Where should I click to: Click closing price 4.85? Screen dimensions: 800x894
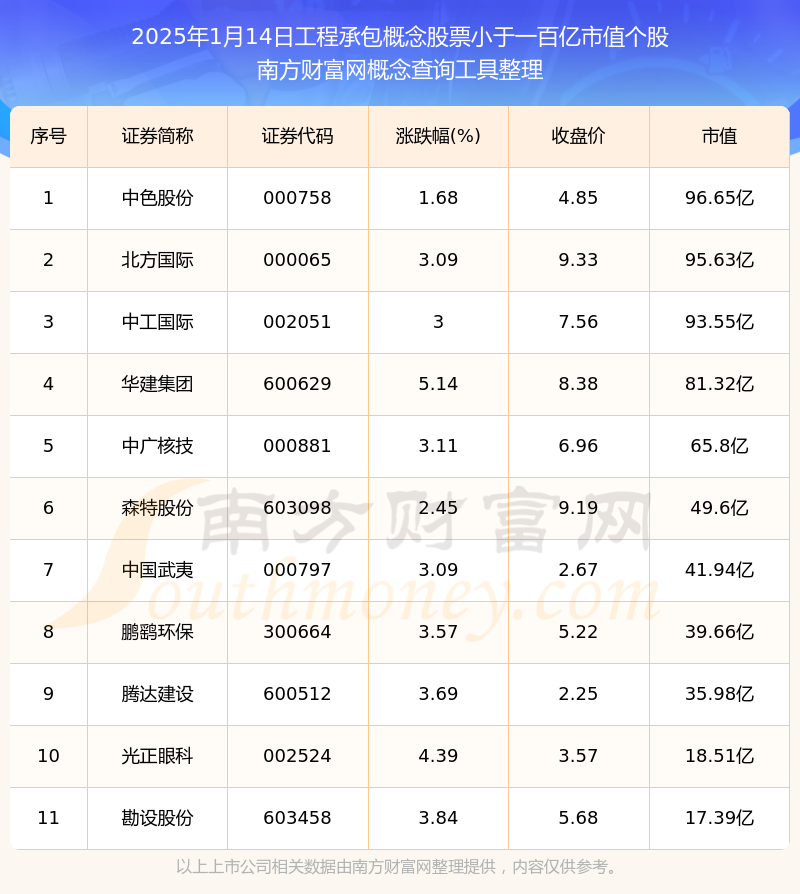coord(578,198)
